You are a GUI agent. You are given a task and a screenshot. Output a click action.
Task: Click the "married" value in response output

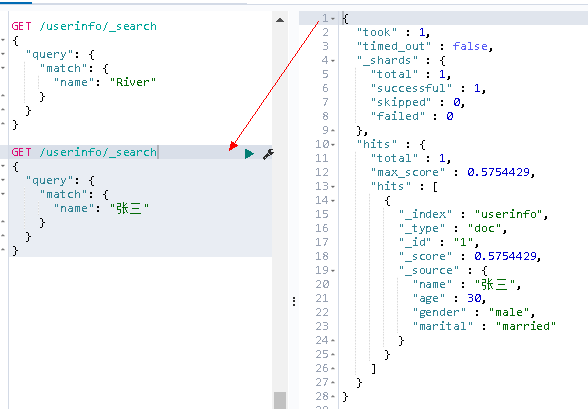pos(526,326)
